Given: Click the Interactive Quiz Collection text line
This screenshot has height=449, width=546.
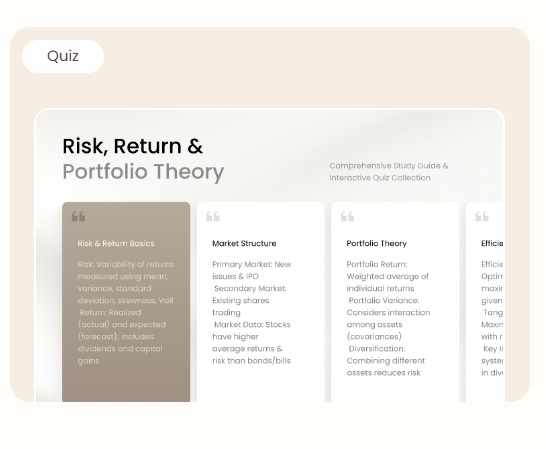Looking at the screenshot, I should [380, 178].
